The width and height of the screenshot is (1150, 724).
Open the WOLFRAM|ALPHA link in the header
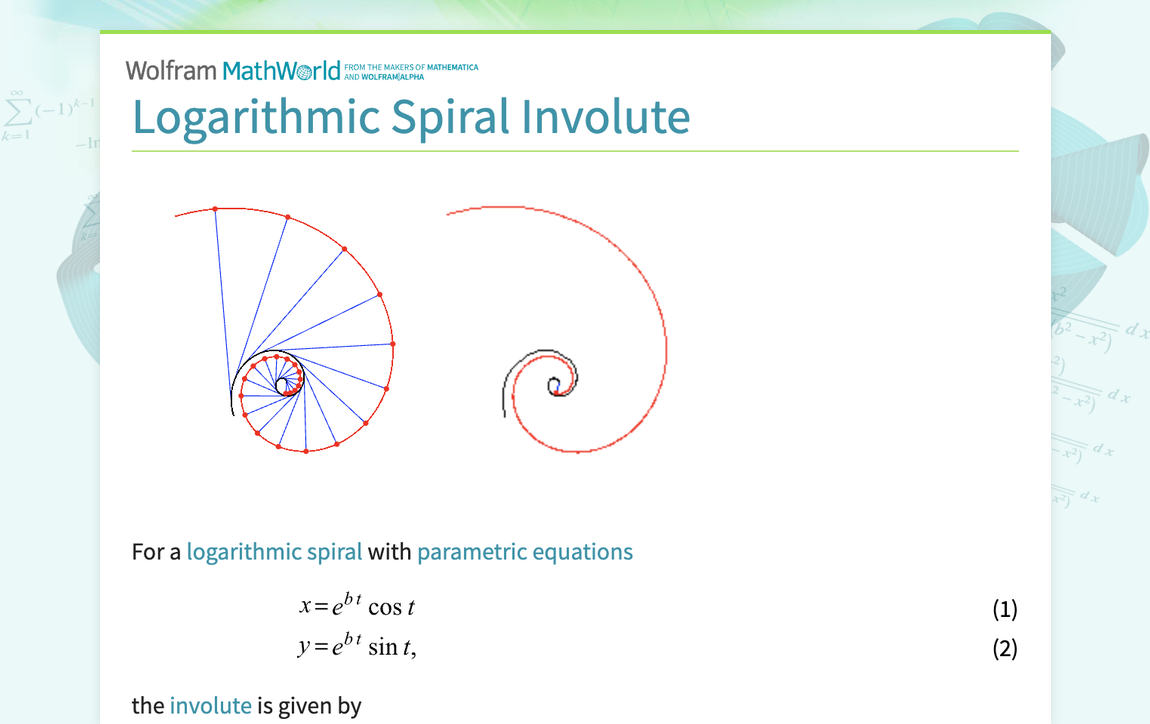tap(392, 75)
